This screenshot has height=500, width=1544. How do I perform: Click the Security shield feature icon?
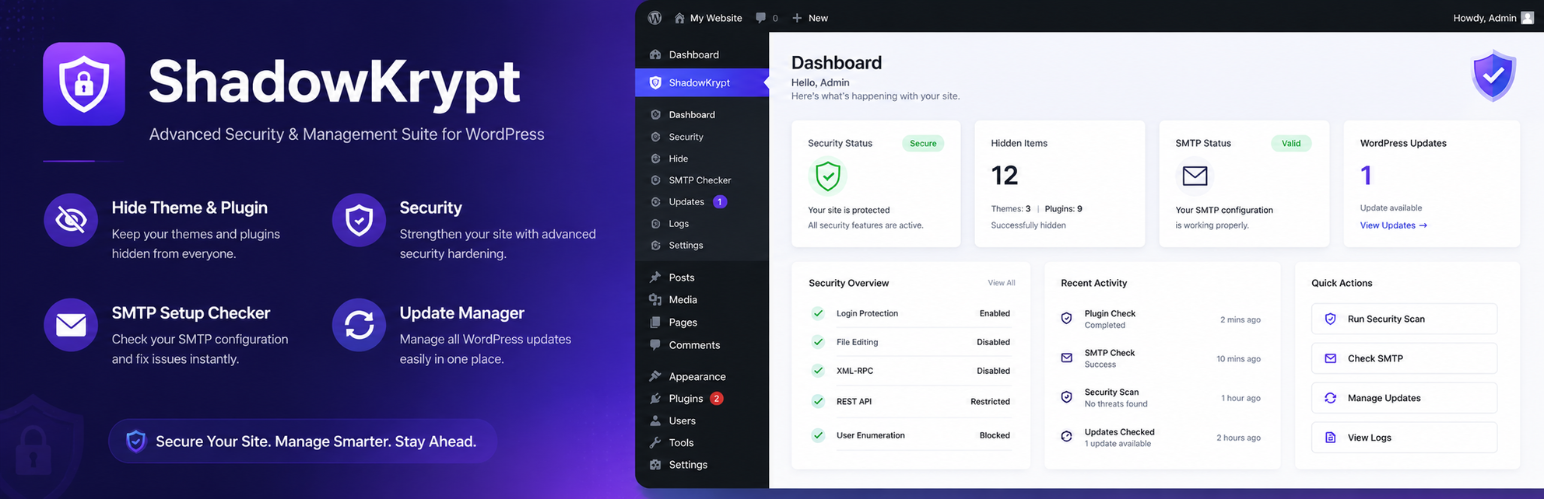(x=359, y=220)
